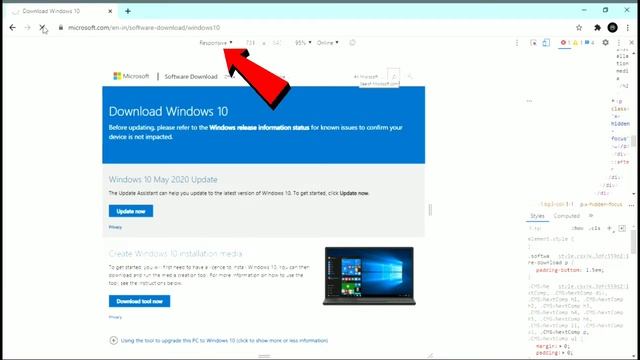Click the Windows 10 laptop image

(x=369, y=276)
